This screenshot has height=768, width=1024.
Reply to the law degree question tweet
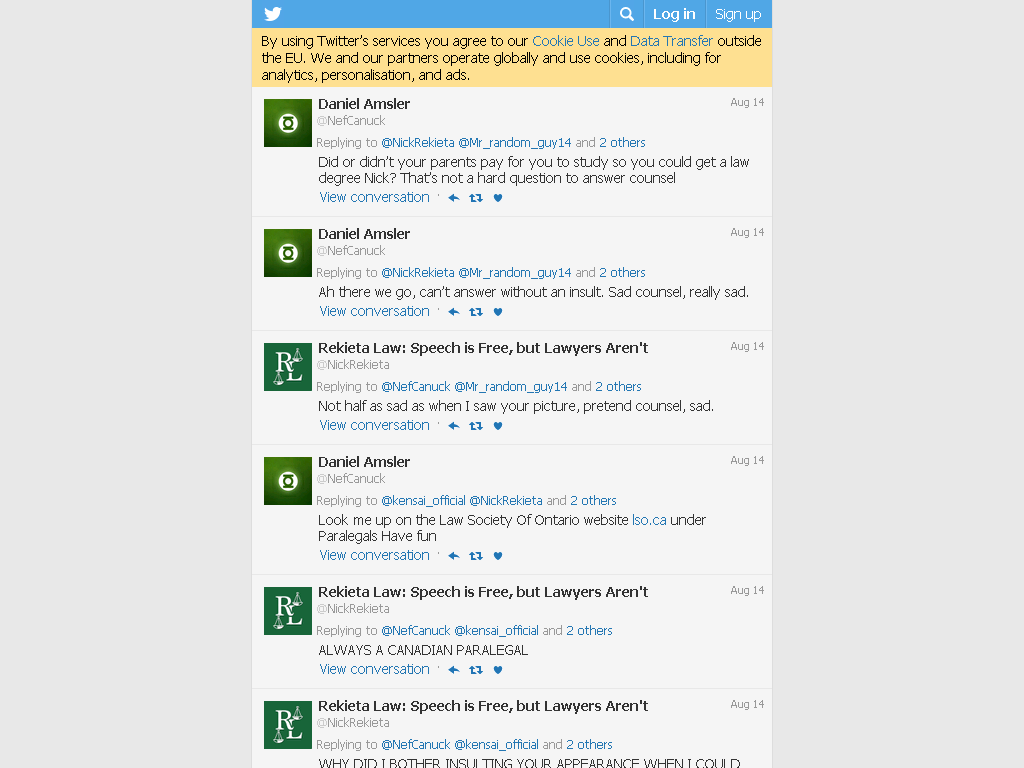454,198
